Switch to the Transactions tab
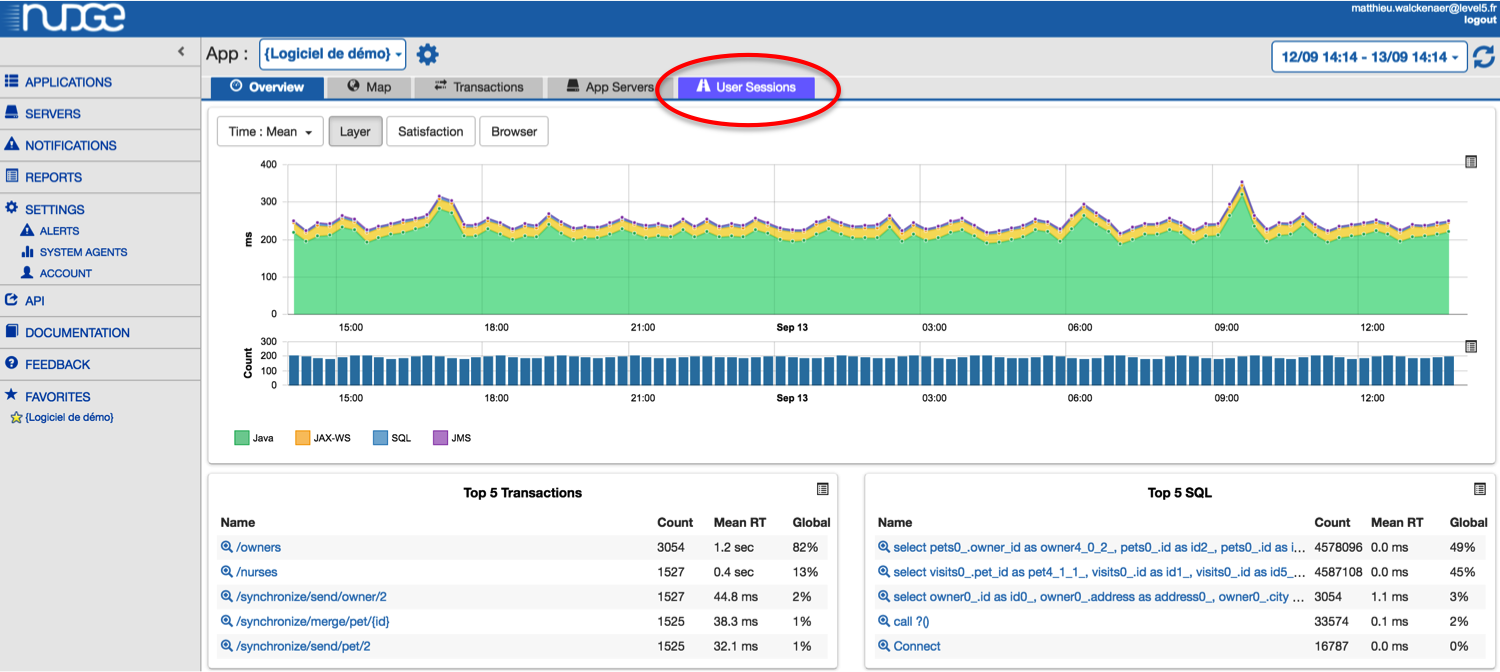The height and width of the screenshot is (672, 1500). click(x=478, y=87)
